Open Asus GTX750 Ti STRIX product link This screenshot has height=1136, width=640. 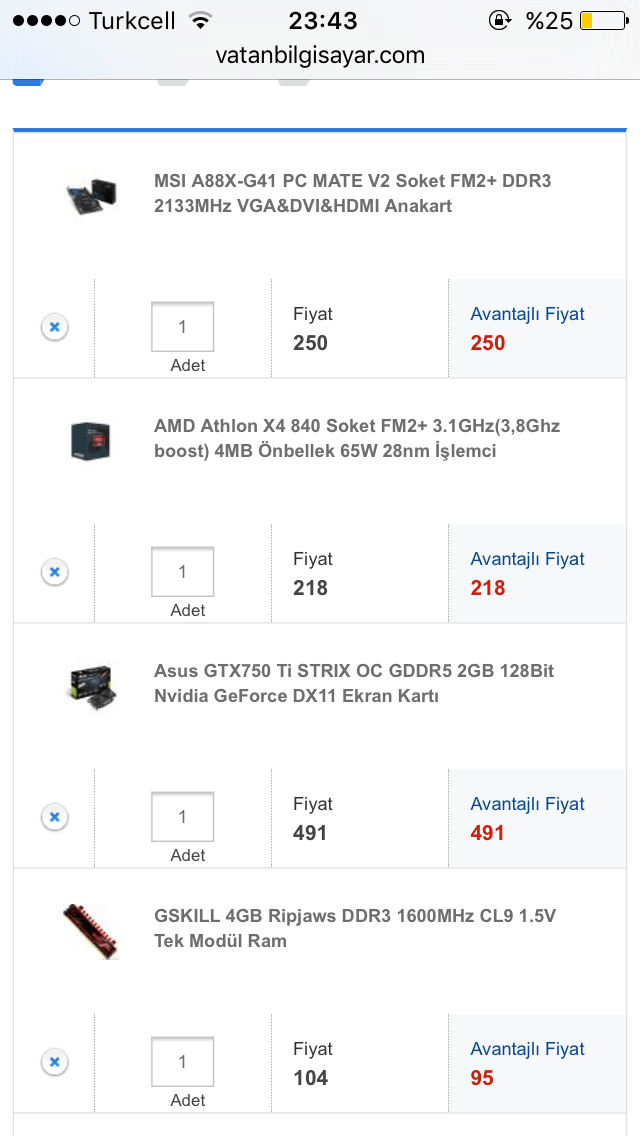[354, 684]
